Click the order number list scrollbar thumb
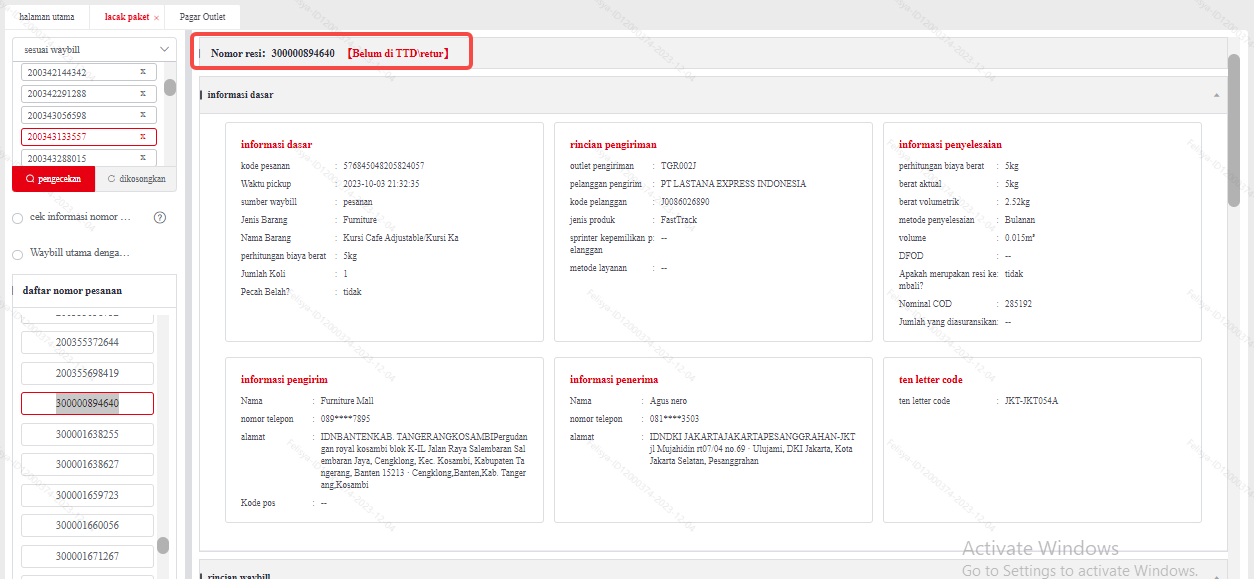Viewport: 1254px width, 579px height. (x=163, y=545)
